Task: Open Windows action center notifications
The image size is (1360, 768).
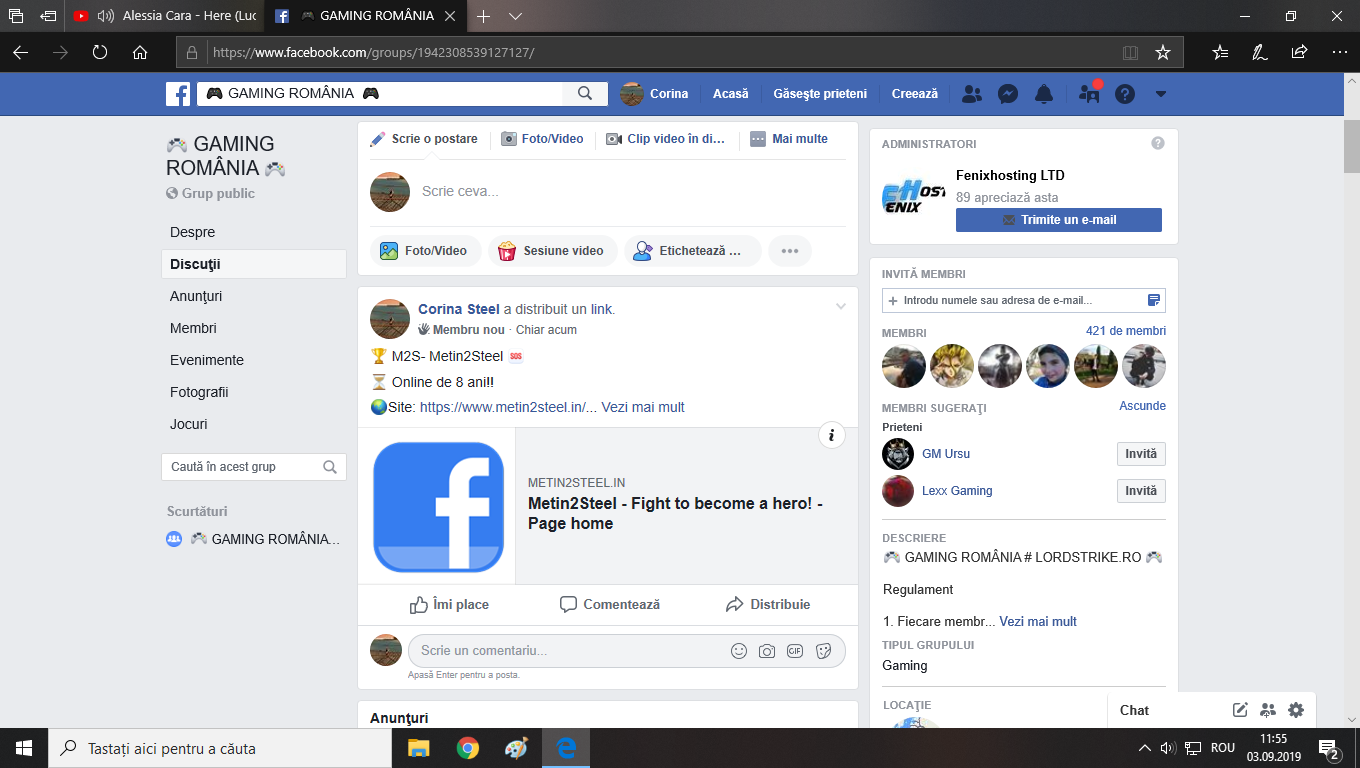Action: (1330, 748)
